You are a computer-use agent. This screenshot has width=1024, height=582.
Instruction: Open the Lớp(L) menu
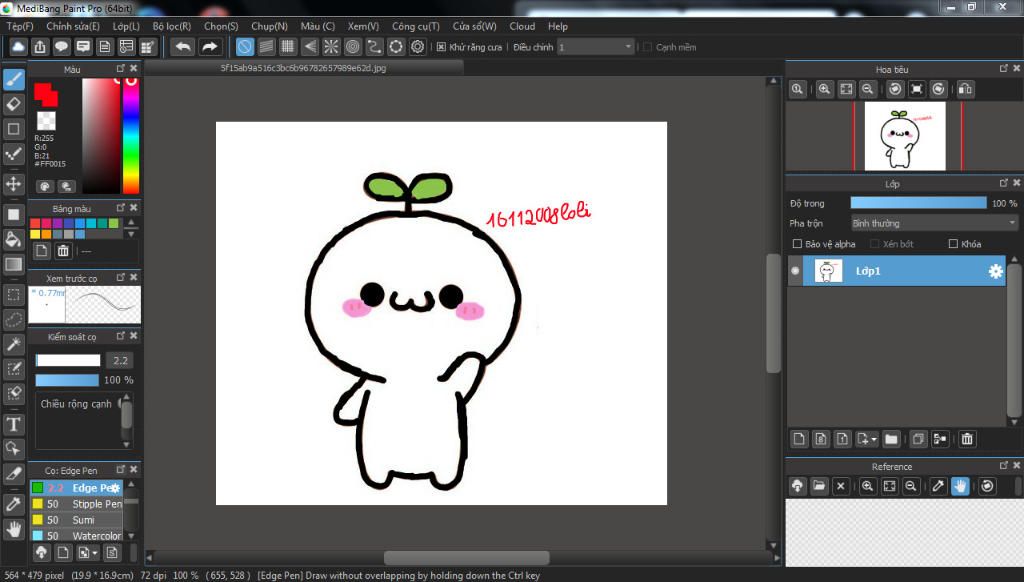(126, 26)
